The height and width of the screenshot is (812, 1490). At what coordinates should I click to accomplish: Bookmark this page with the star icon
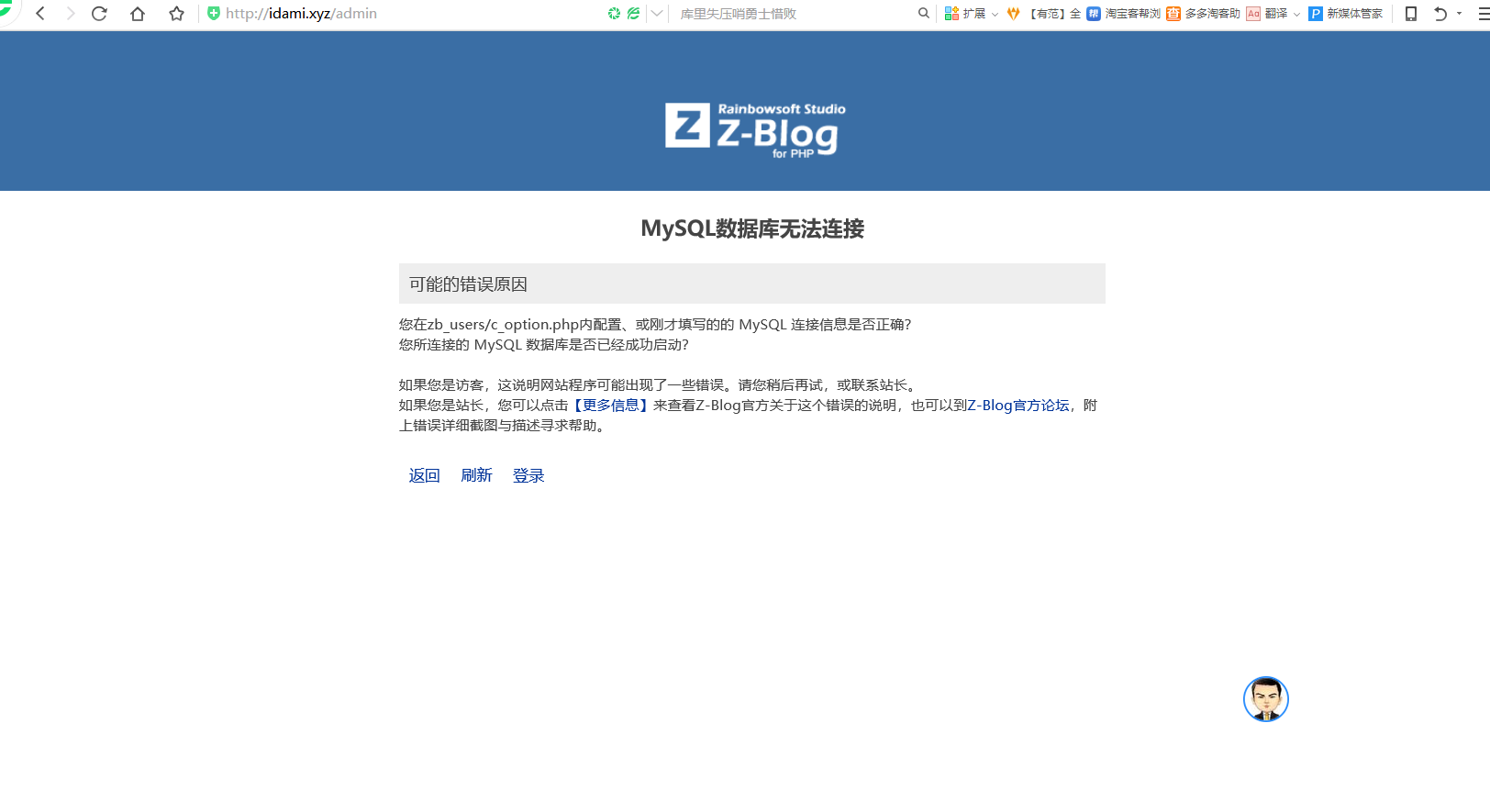[177, 14]
